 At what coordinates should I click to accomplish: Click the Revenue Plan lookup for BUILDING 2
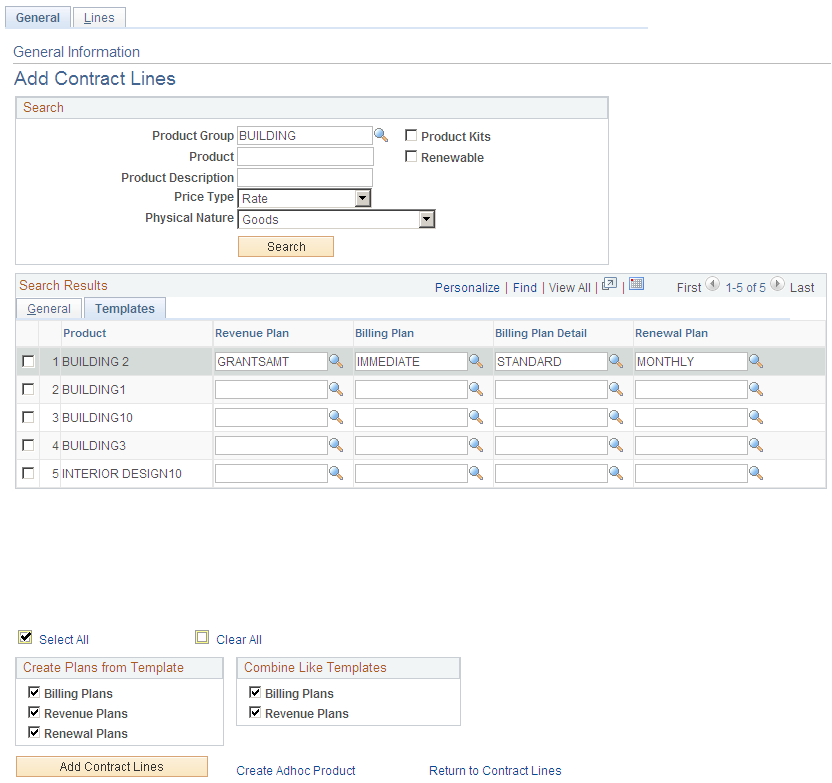tap(336, 361)
